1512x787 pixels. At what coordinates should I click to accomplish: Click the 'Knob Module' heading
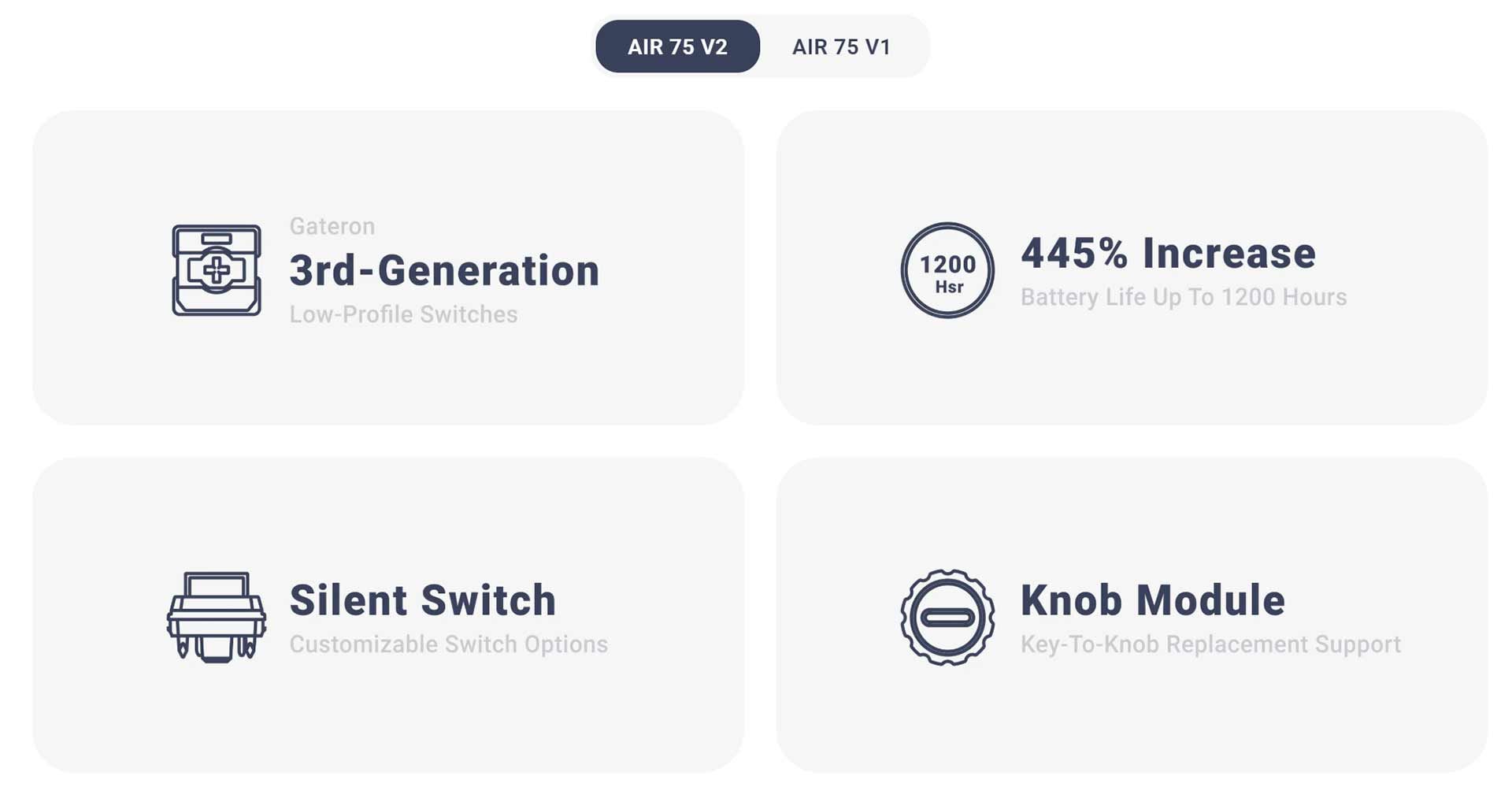pyautogui.click(x=1153, y=600)
